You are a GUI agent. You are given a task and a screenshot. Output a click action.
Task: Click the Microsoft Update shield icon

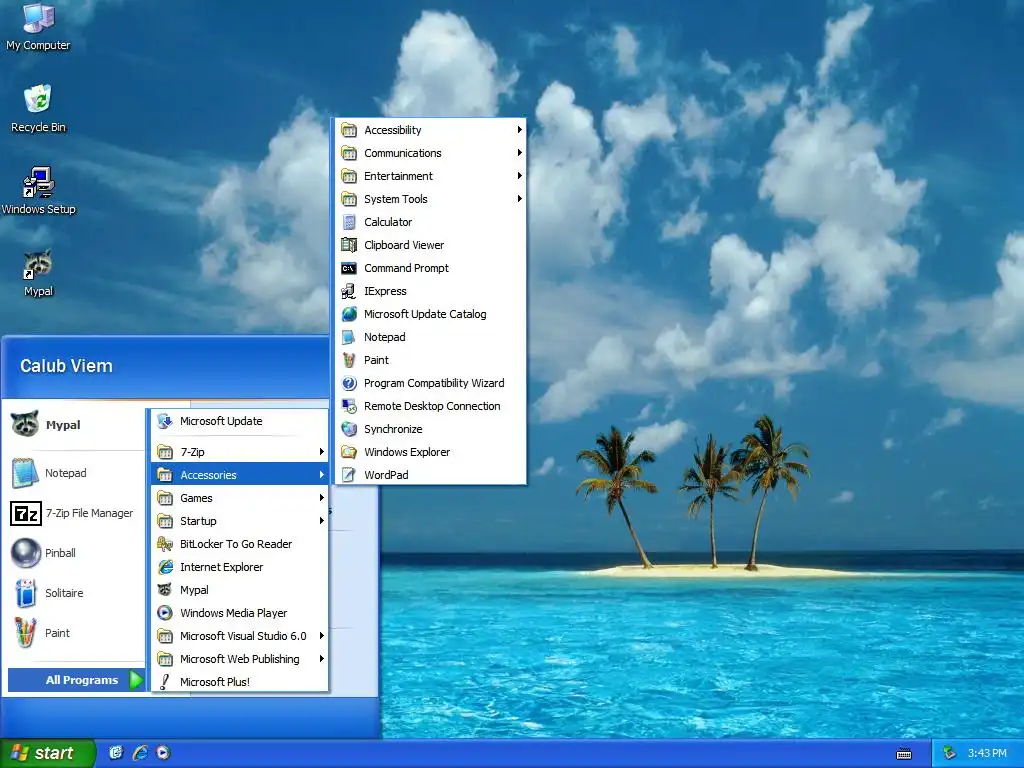coord(165,421)
